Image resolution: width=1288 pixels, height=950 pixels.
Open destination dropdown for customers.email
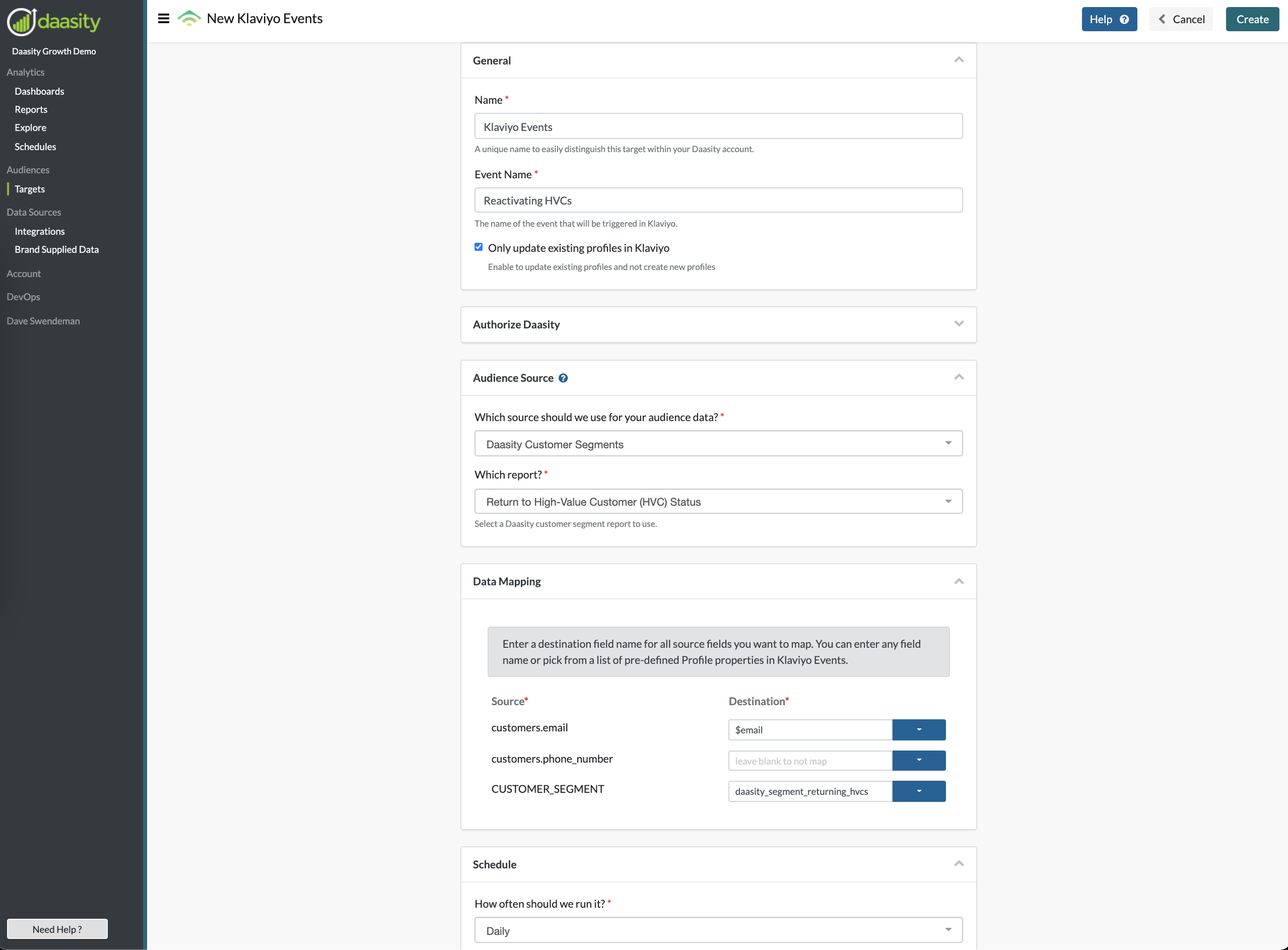[x=919, y=730]
